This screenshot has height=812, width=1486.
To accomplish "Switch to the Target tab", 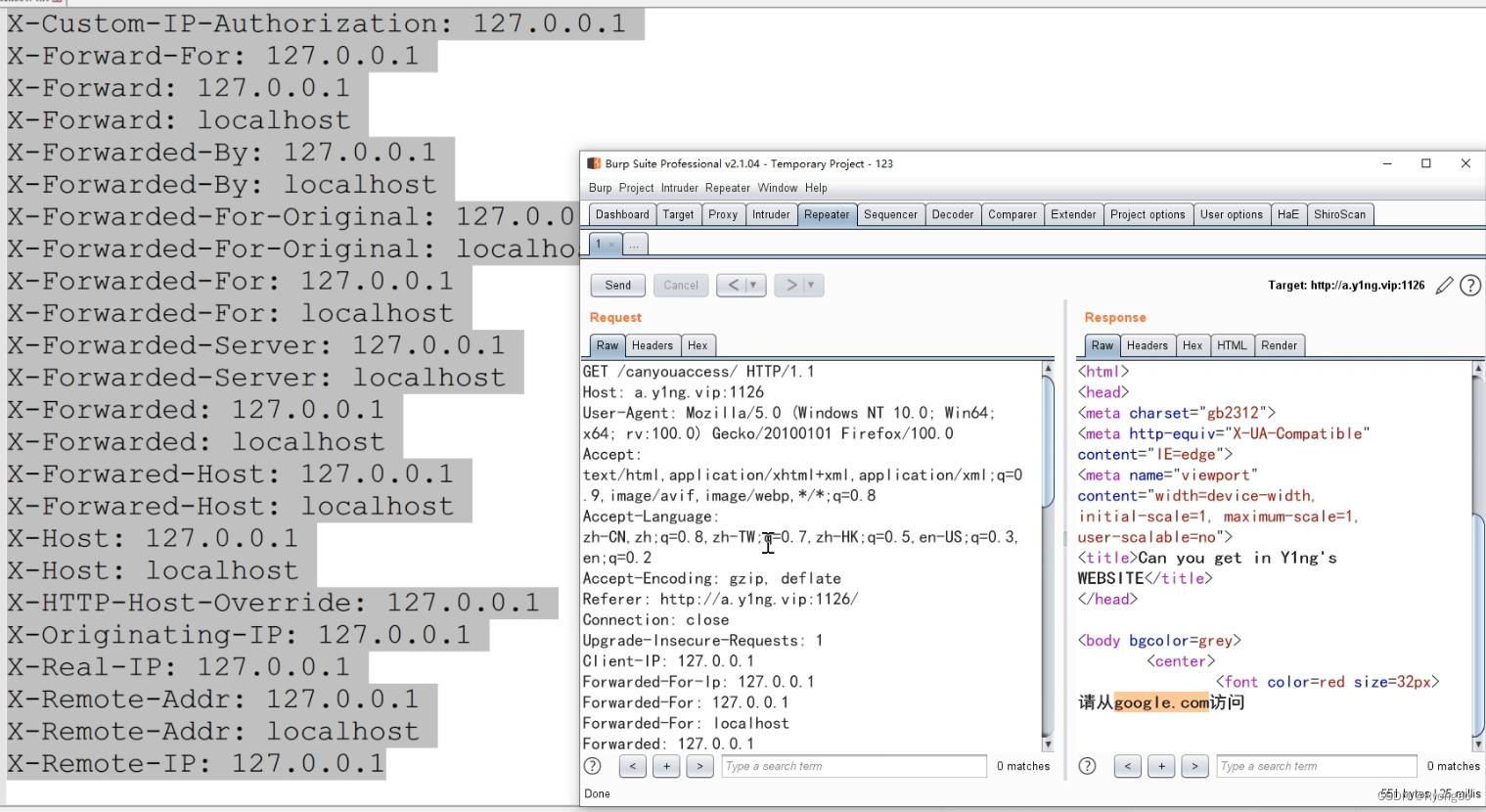I will pos(678,214).
